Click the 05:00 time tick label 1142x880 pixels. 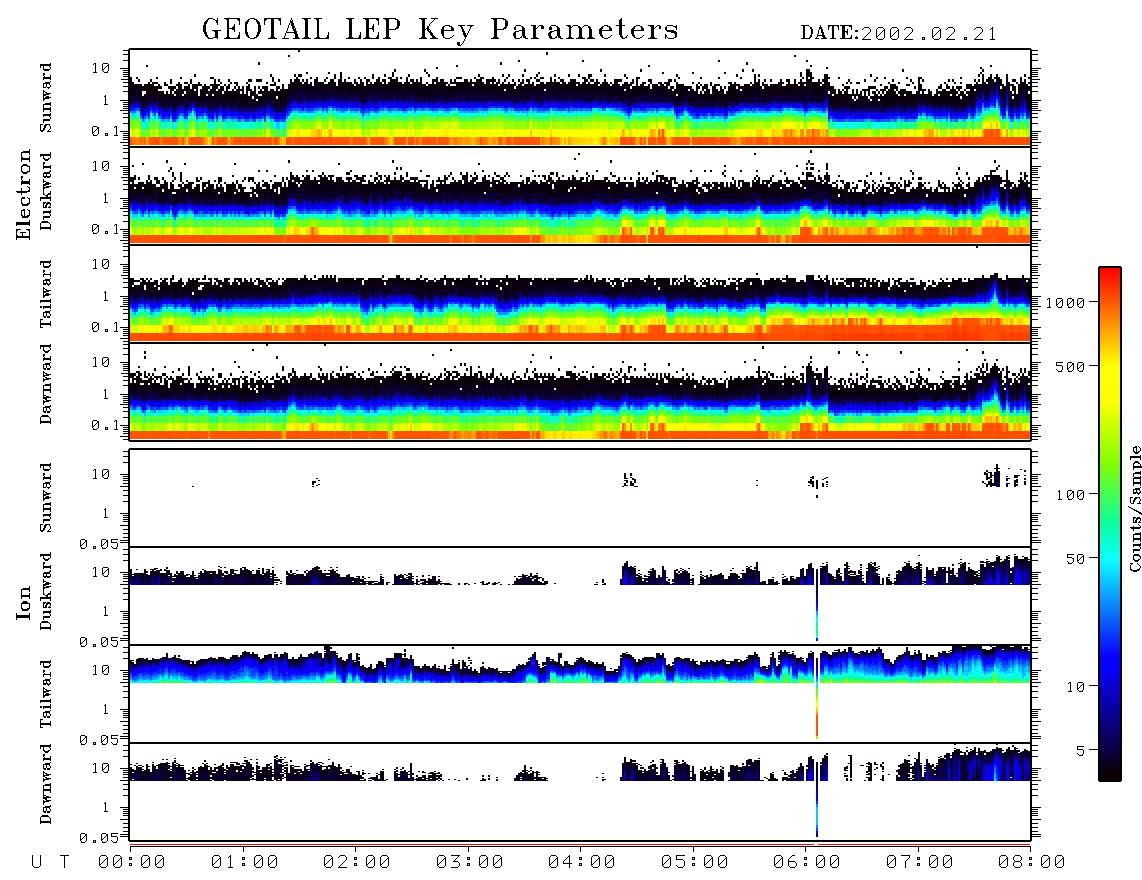pyautogui.click(x=695, y=863)
